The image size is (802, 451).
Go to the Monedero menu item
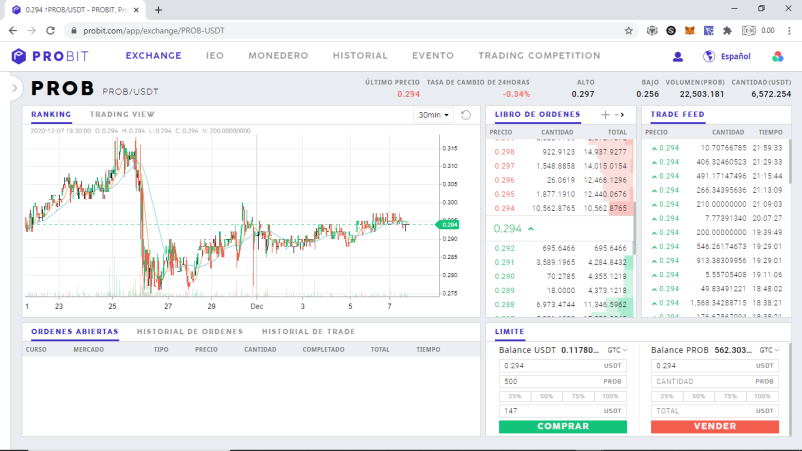click(x=278, y=56)
